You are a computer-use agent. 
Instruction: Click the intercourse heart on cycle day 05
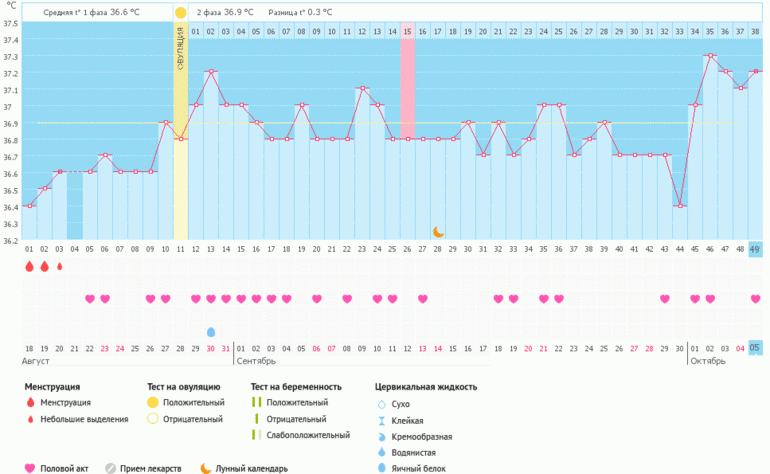click(x=90, y=299)
